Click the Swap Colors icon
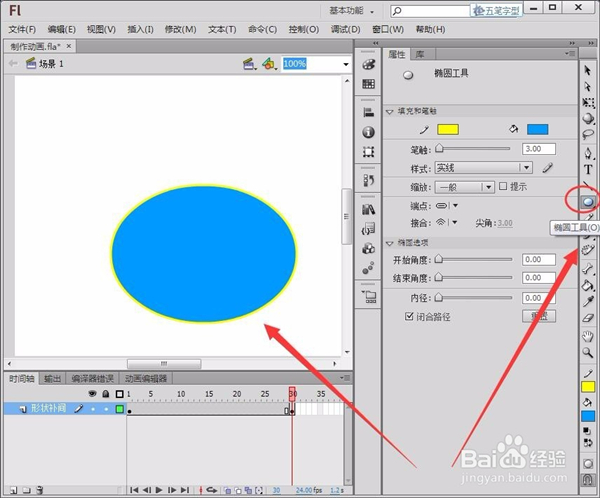600x498 pixels. pos(588,443)
